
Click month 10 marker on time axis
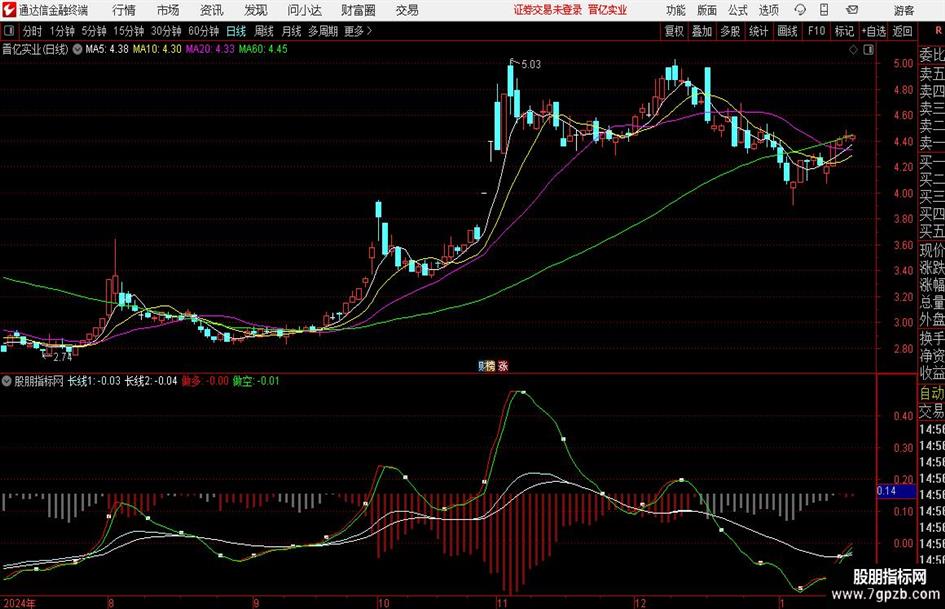tap(383, 603)
